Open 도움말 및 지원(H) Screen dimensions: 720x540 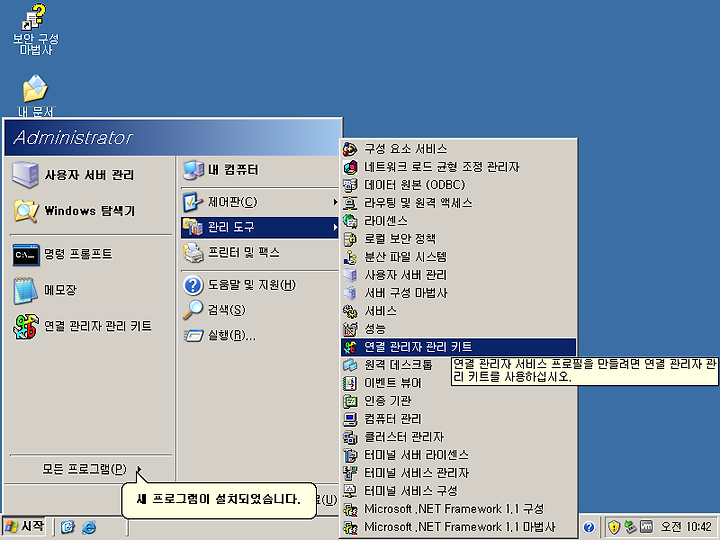pos(259,285)
